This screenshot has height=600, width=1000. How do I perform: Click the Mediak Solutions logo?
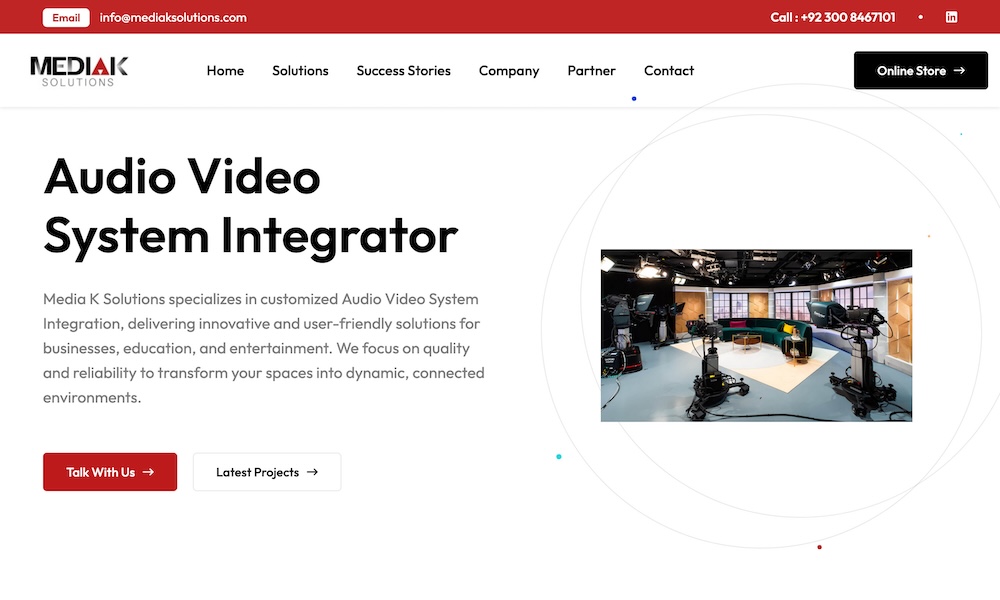coord(78,70)
